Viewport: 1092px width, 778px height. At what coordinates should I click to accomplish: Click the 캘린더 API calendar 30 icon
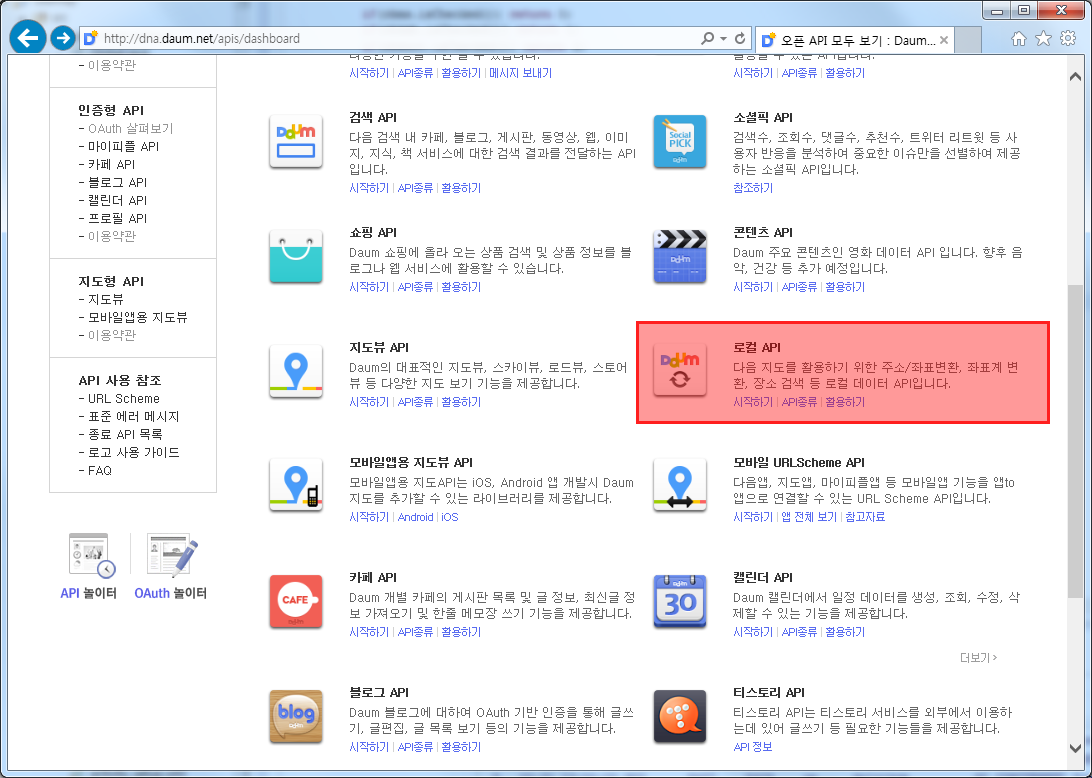click(x=680, y=601)
